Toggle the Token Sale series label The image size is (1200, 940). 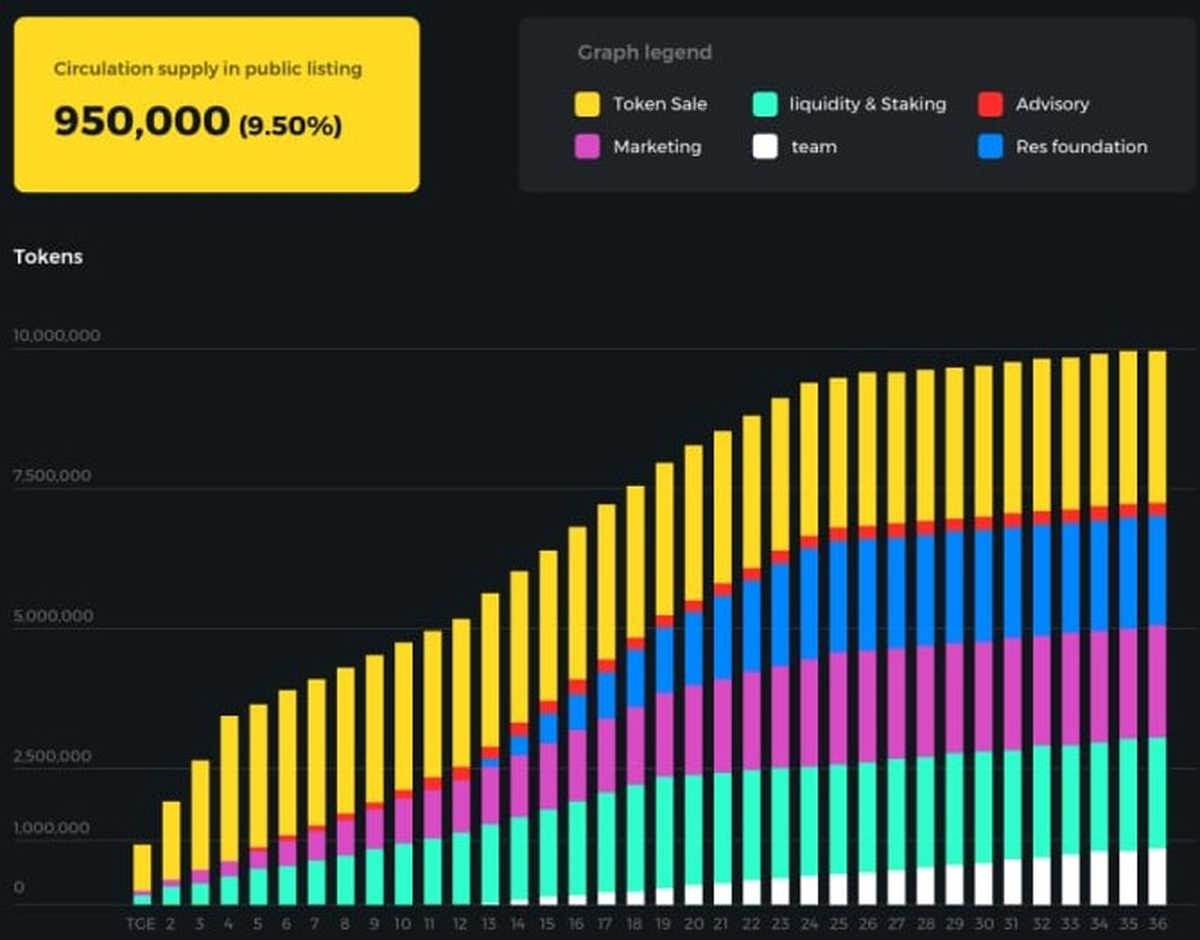point(659,104)
